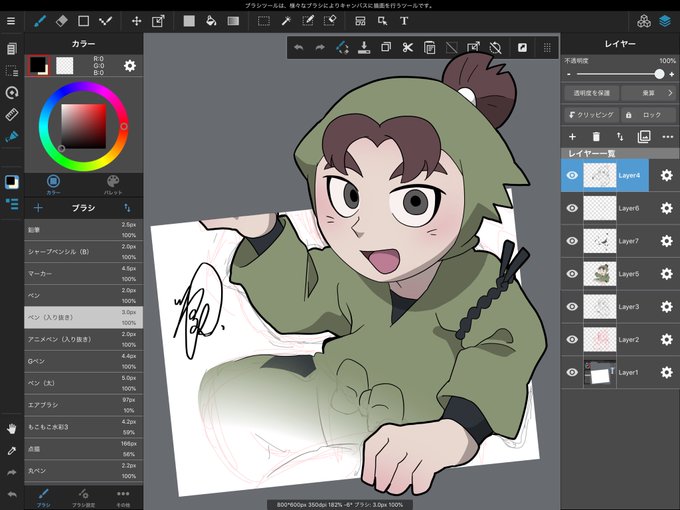This screenshot has width=680, height=510.
Task: Open Layer7 settings gear
Action: (667, 241)
